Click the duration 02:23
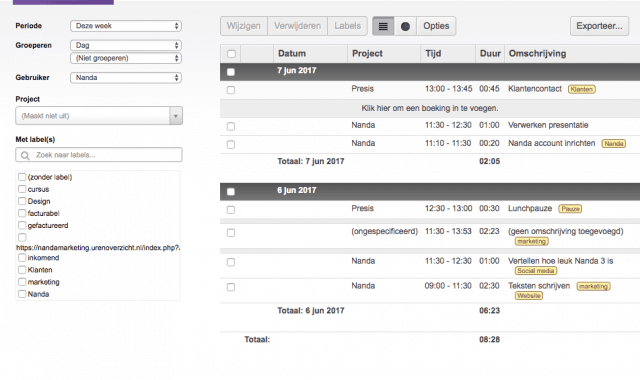 pyautogui.click(x=489, y=231)
